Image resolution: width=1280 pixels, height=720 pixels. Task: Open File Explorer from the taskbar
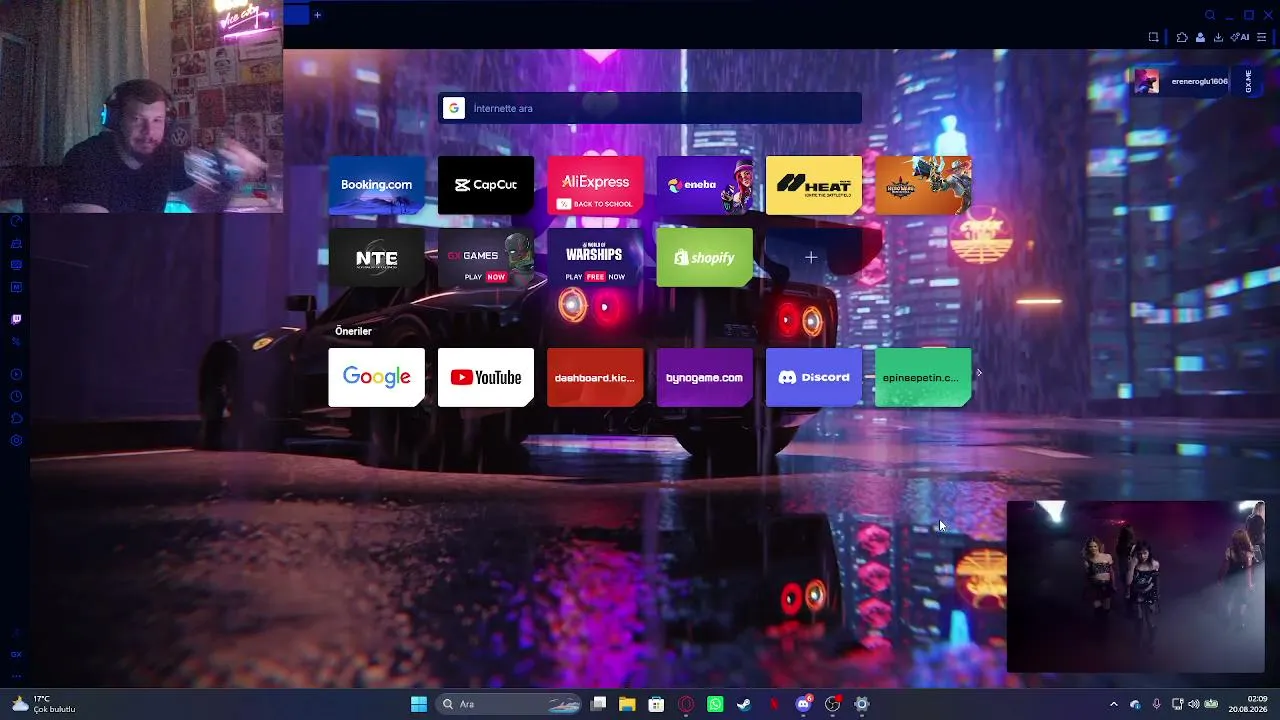click(627, 704)
